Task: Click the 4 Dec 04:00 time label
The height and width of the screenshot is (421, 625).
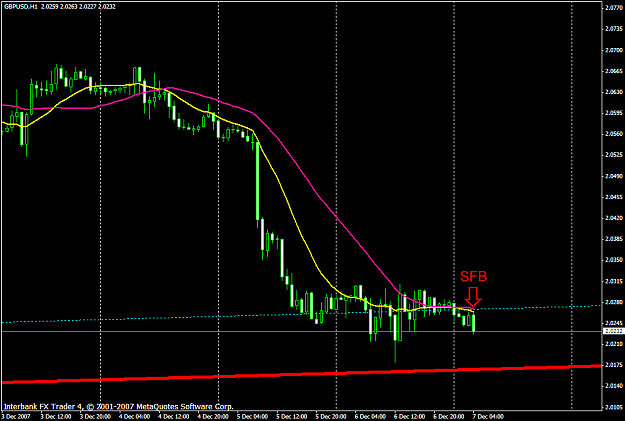Action: [x=134, y=417]
